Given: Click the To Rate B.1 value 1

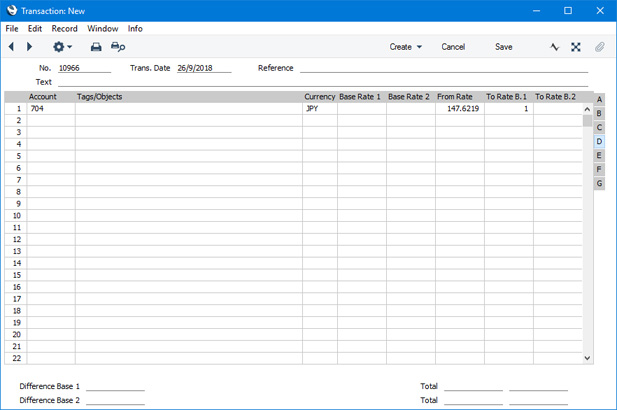Looking at the screenshot, I should pos(509,109).
